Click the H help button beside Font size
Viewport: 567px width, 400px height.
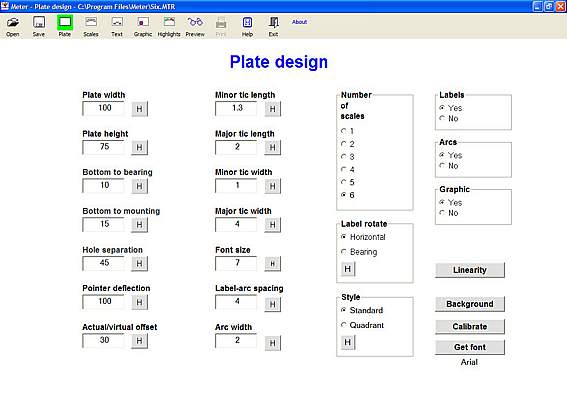click(x=272, y=264)
